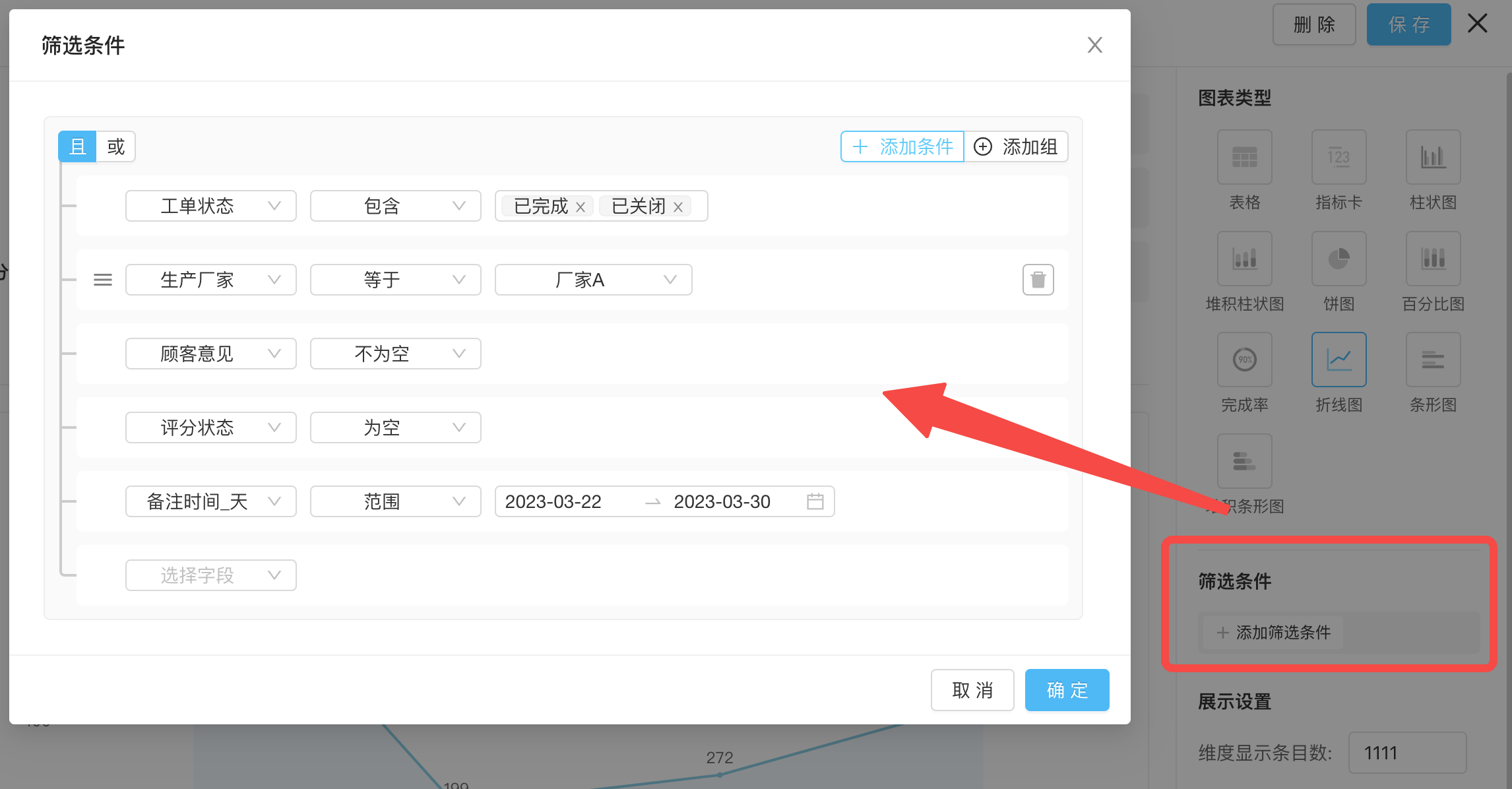Image resolution: width=1512 pixels, height=789 pixels.
Task: Click the start date 2023-03-22
Action: tap(553, 501)
